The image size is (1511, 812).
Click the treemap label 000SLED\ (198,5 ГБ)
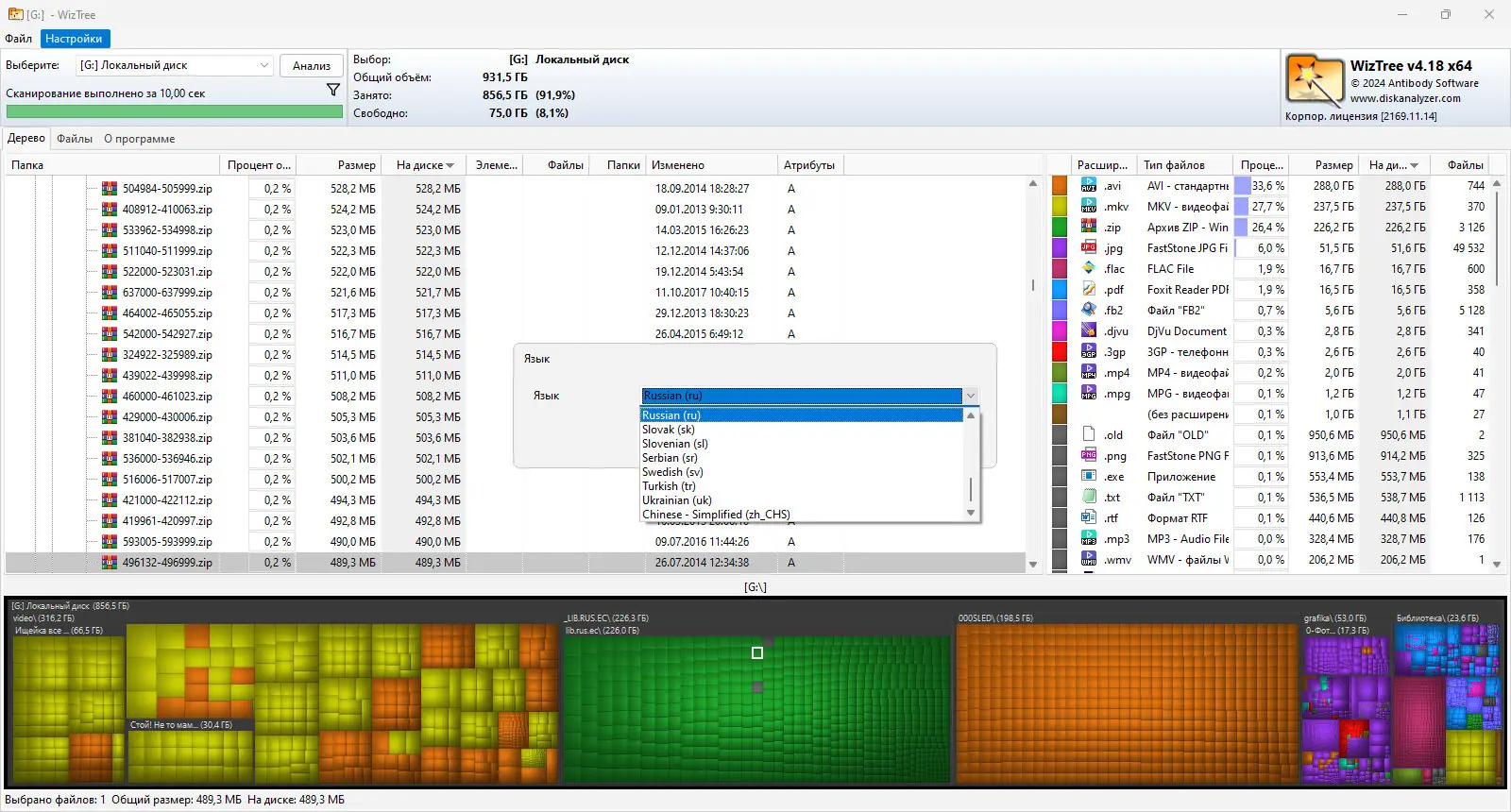[995, 618]
